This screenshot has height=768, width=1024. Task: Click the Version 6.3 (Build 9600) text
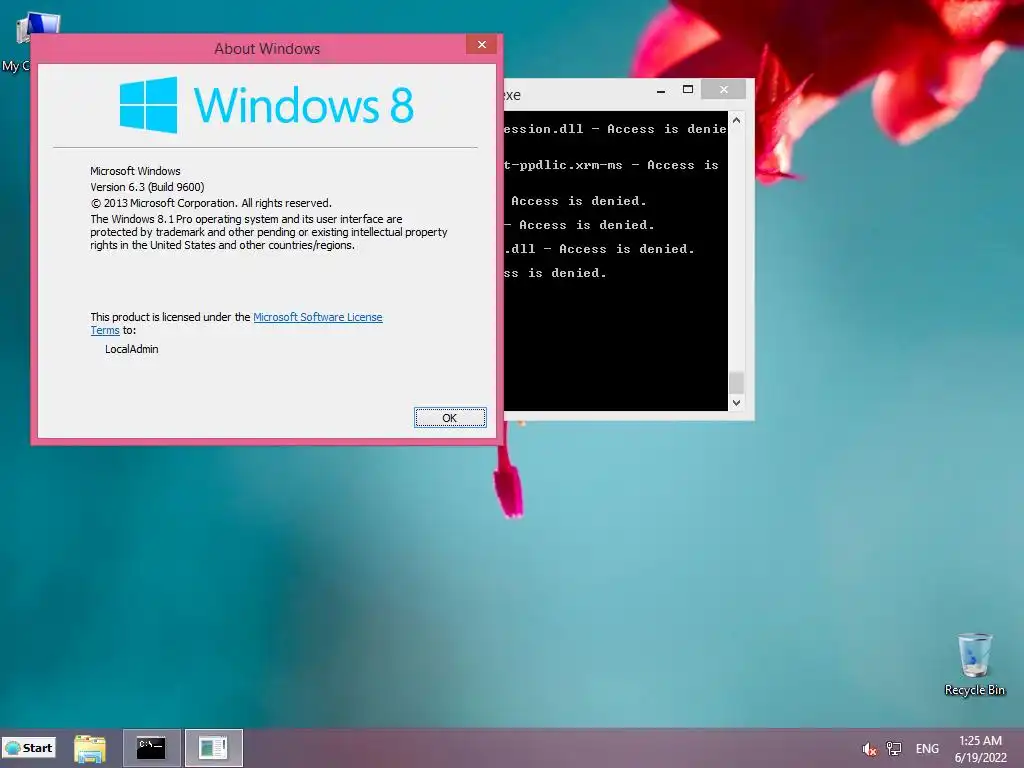pyautogui.click(x=148, y=187)
